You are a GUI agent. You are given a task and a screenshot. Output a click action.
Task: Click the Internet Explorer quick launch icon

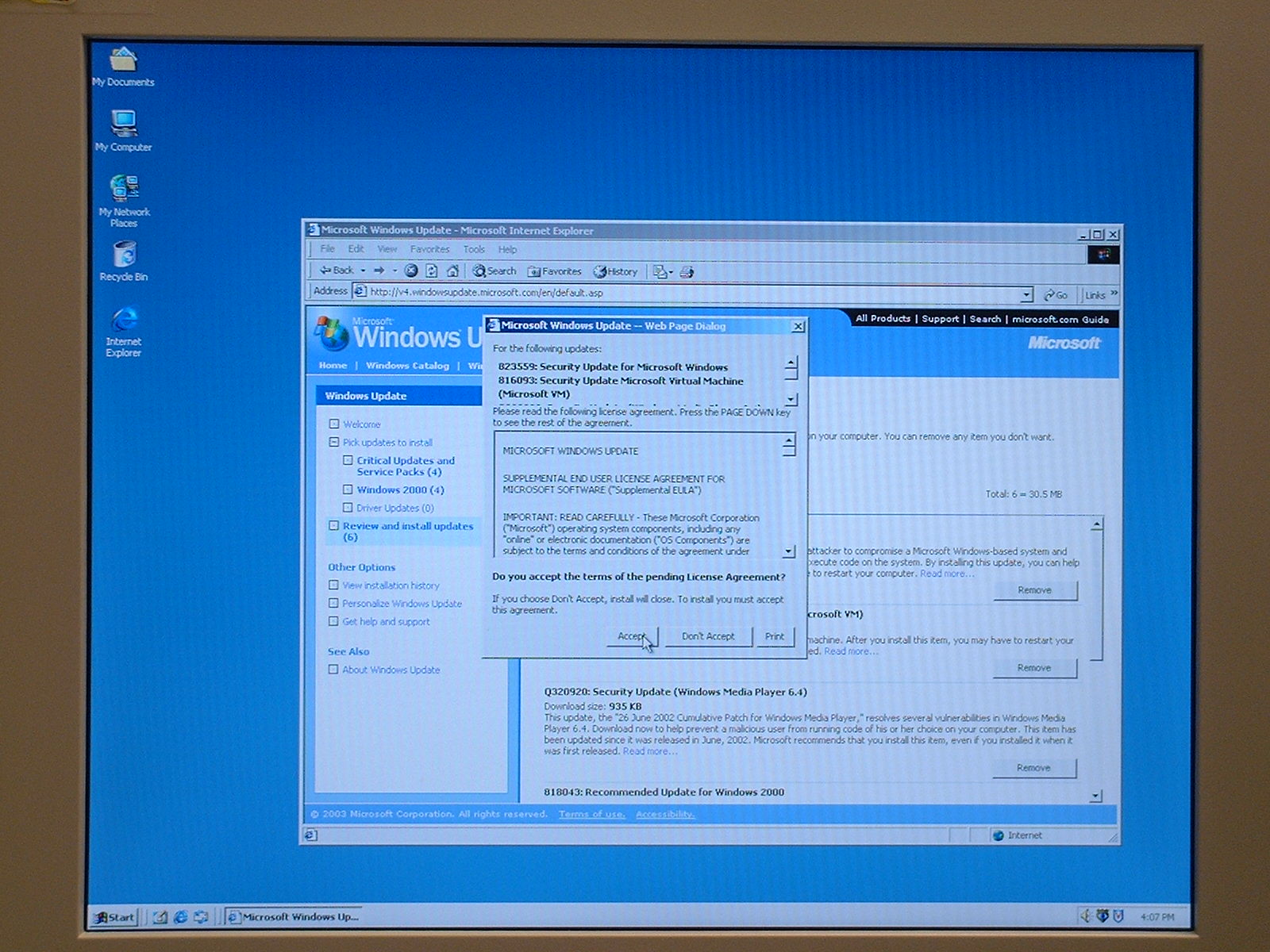[181, 917]
